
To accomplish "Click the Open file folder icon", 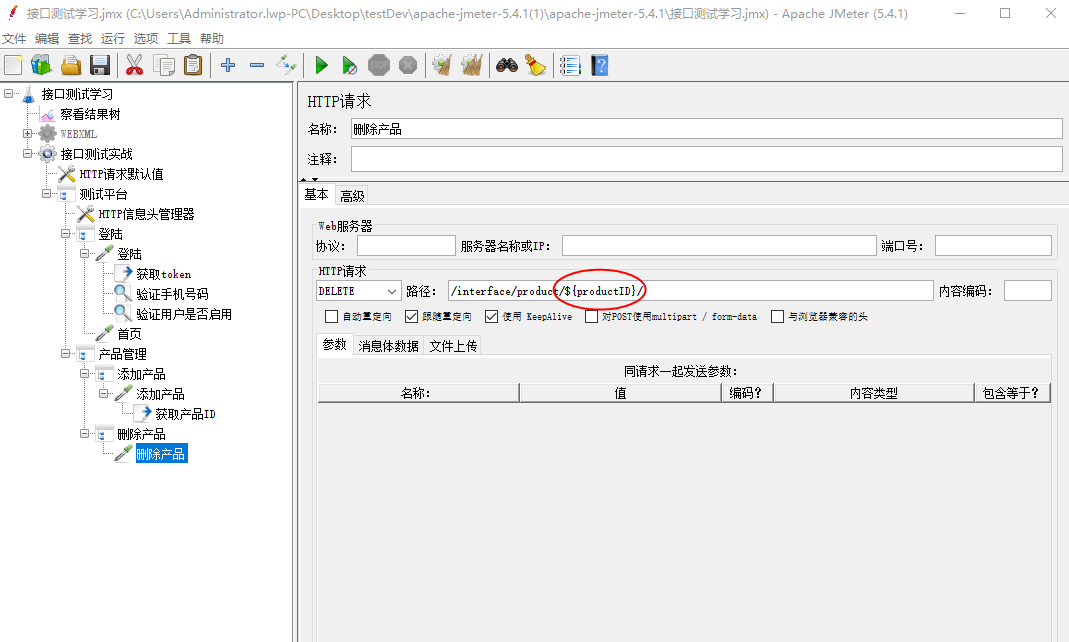I will pos(70,65).
